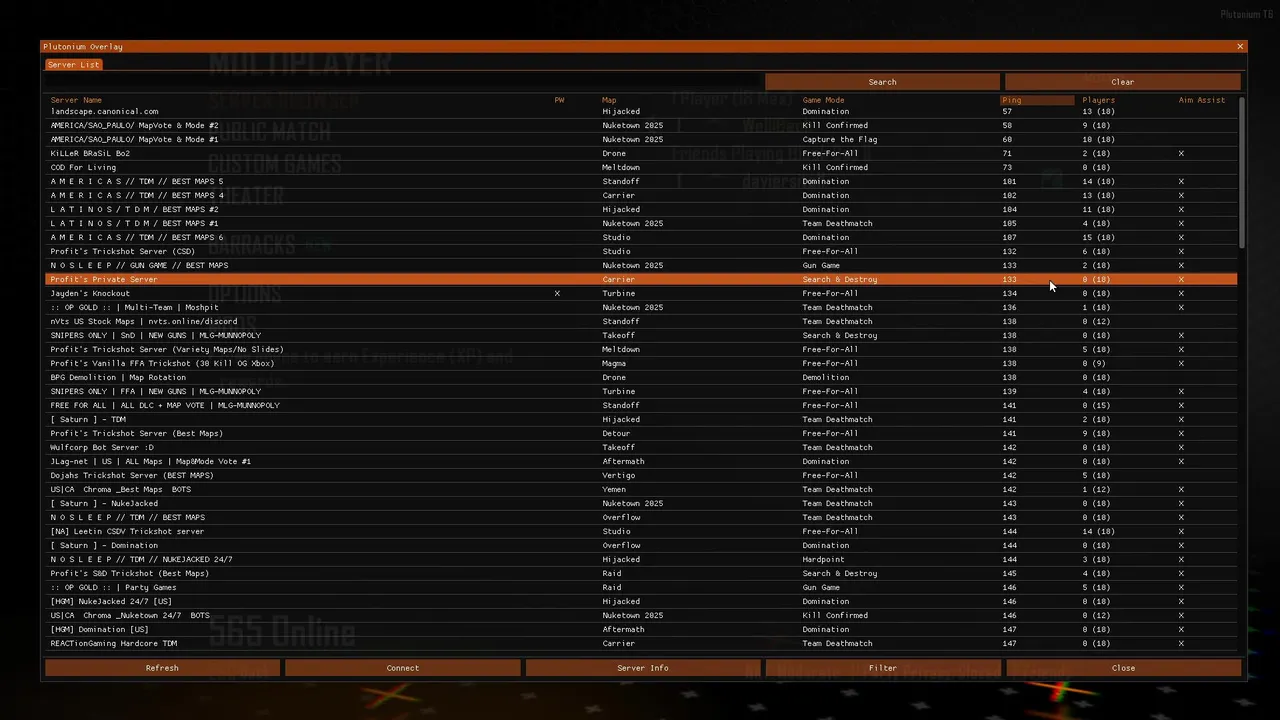Select N O S L E E P // GUN GAME server
The height and width of the screenshot is (720, 1280).
click(x=641, y=265)
